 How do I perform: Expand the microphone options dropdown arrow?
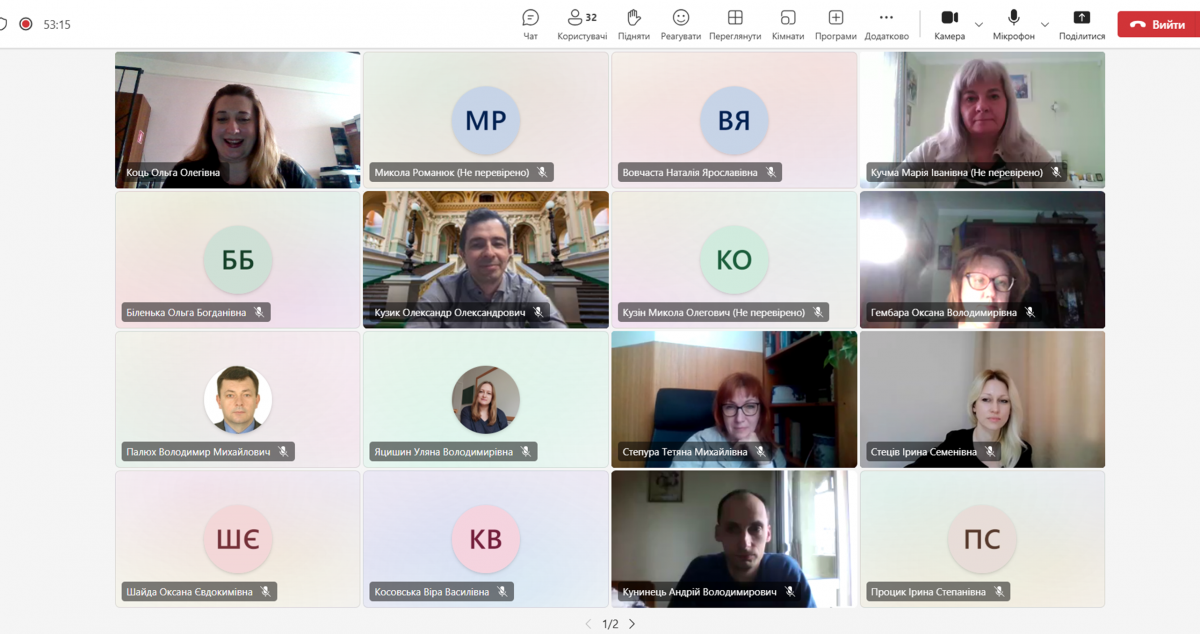tap(1045, 24)
